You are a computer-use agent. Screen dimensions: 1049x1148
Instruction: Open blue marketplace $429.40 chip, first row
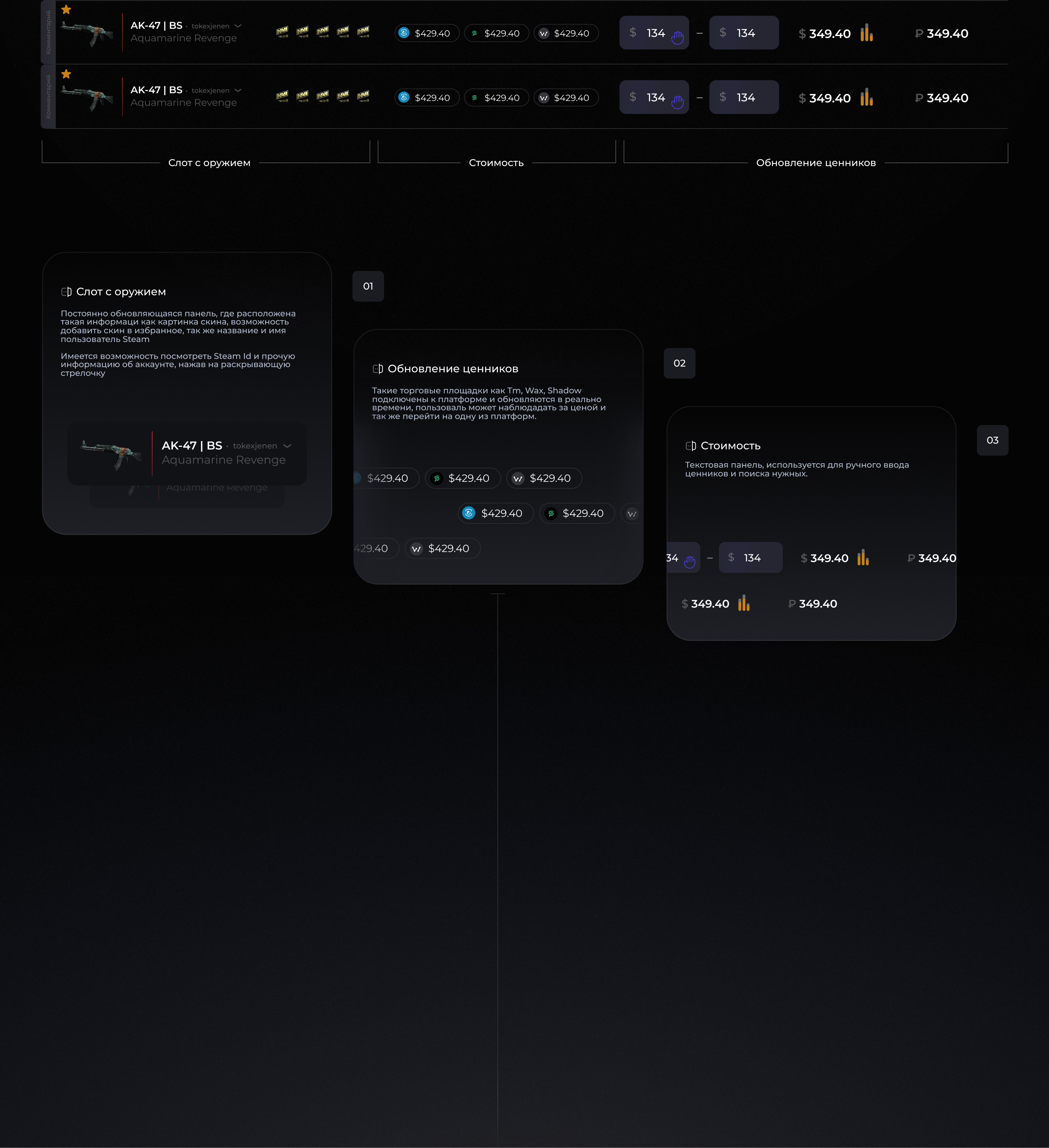click(x=427, y=33)
